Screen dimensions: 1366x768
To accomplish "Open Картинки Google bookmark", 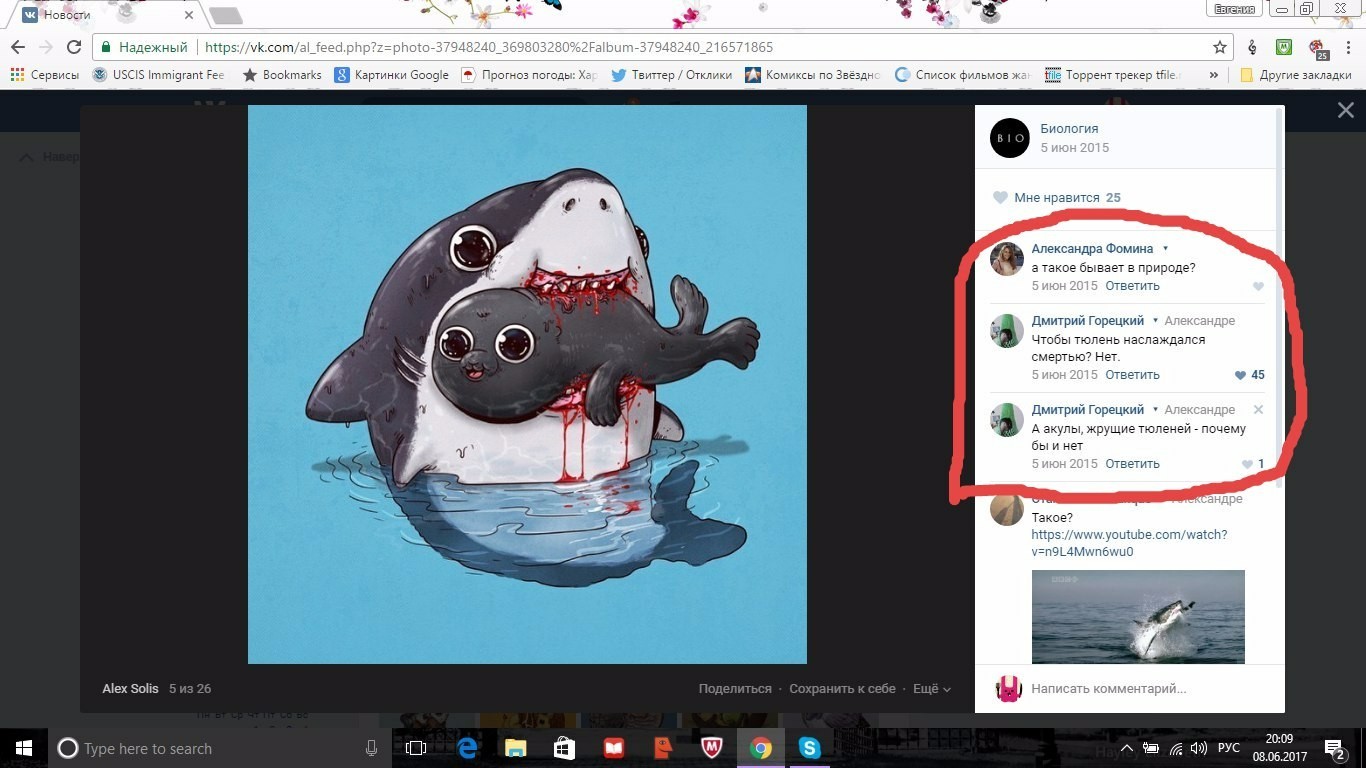I will coord(392,75).
